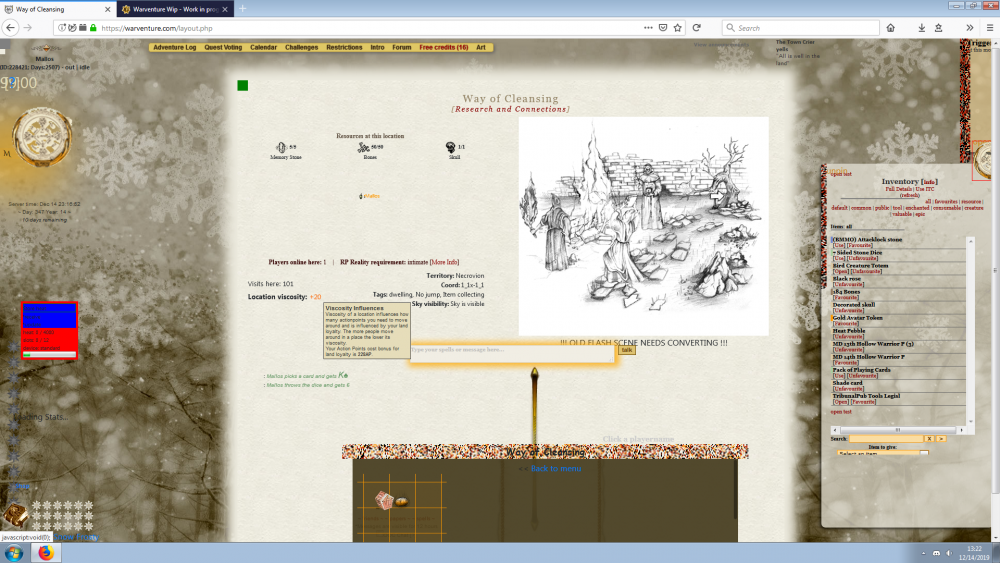Screen dimensions: 1000x563
Task: Unfavourite the Black rose item
Action: [x=848, y=284]
